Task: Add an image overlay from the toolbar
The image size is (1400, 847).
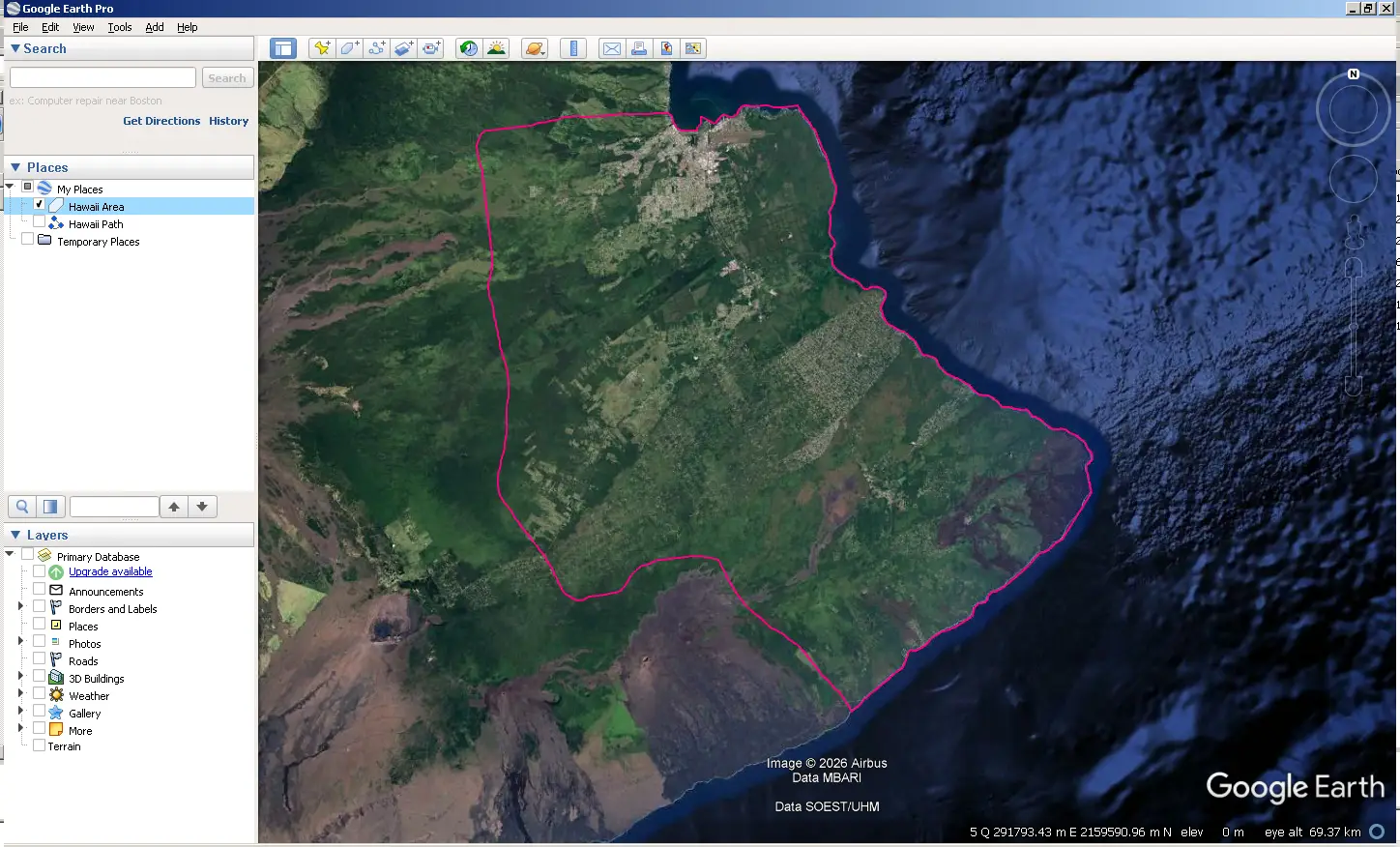Action: click(x=404, y=48)
